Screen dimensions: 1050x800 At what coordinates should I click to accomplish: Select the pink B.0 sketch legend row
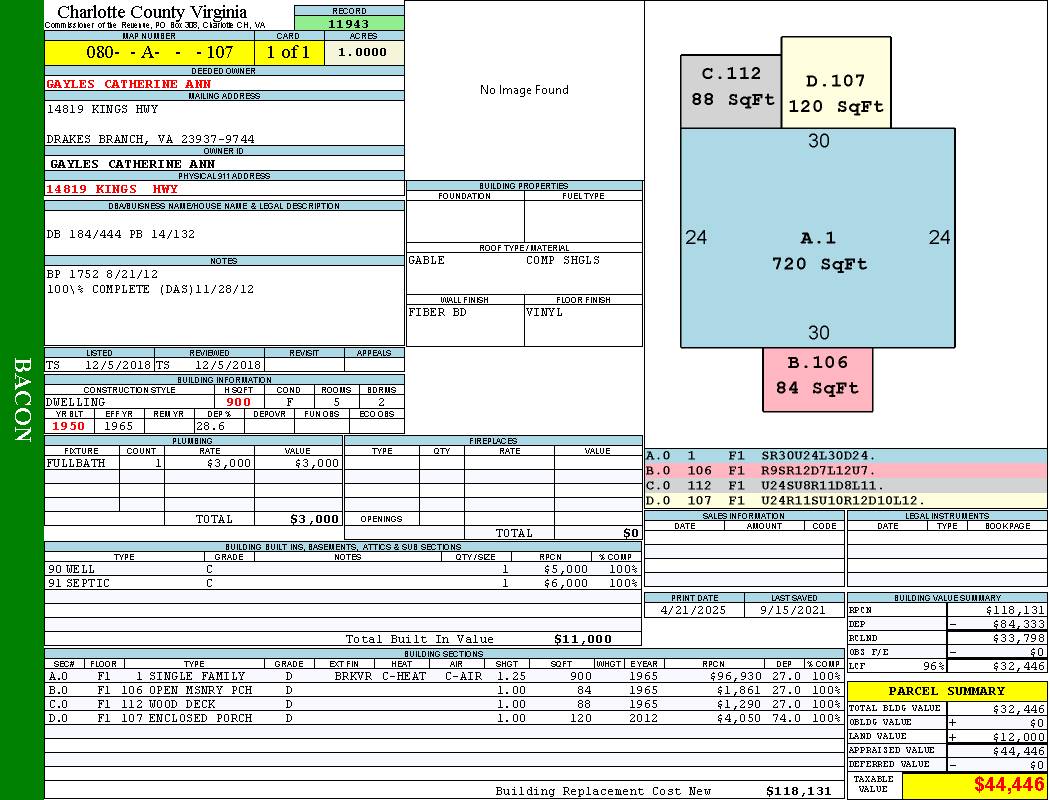[x=846, y=470]
